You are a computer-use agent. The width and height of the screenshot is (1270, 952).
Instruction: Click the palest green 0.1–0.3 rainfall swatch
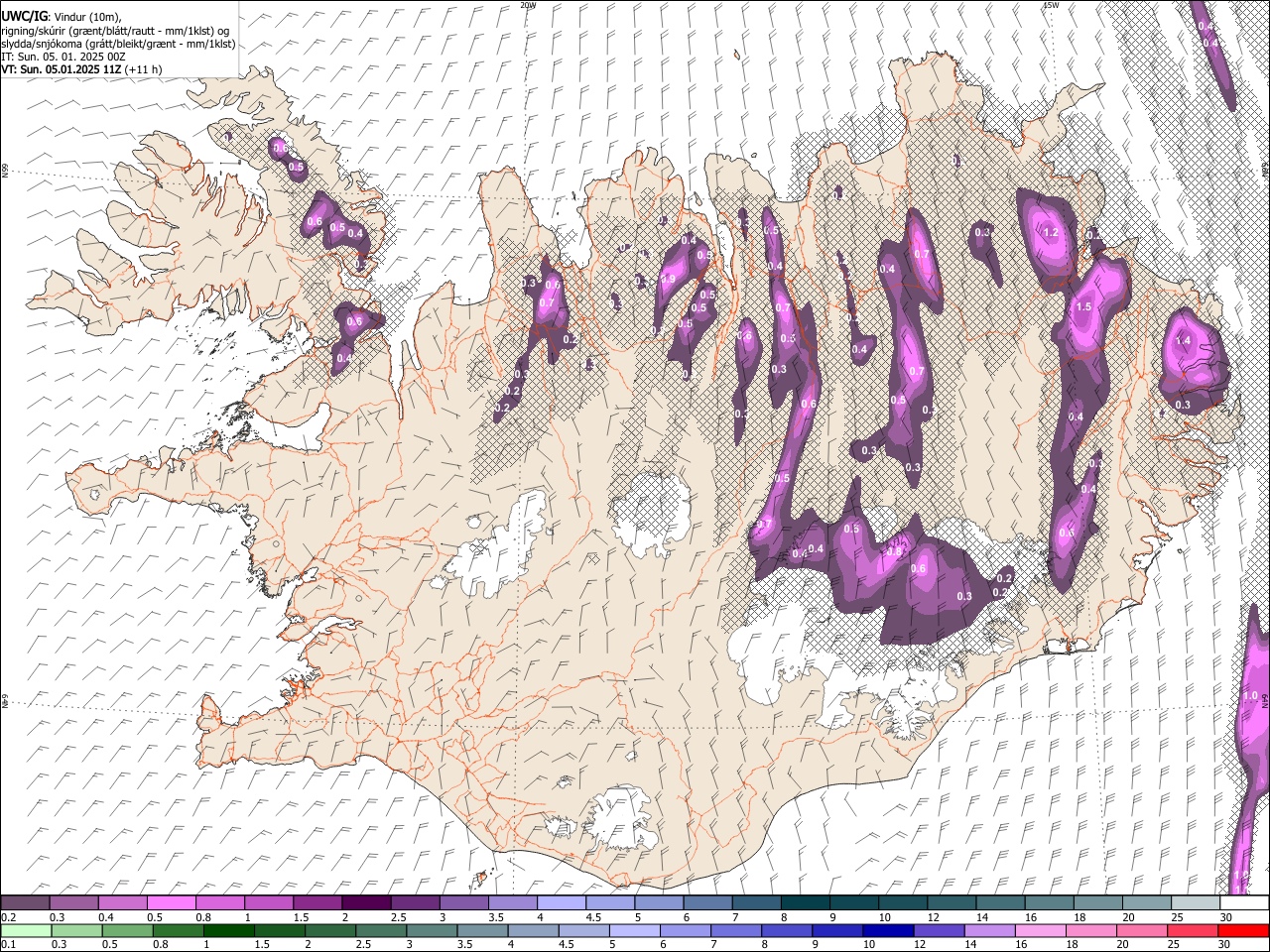pyautogui.click(x=26, y=930)
